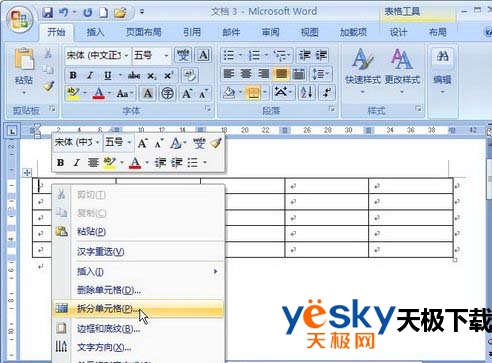Toggle Justify alignment in paragraph group

tap(281, 74)
